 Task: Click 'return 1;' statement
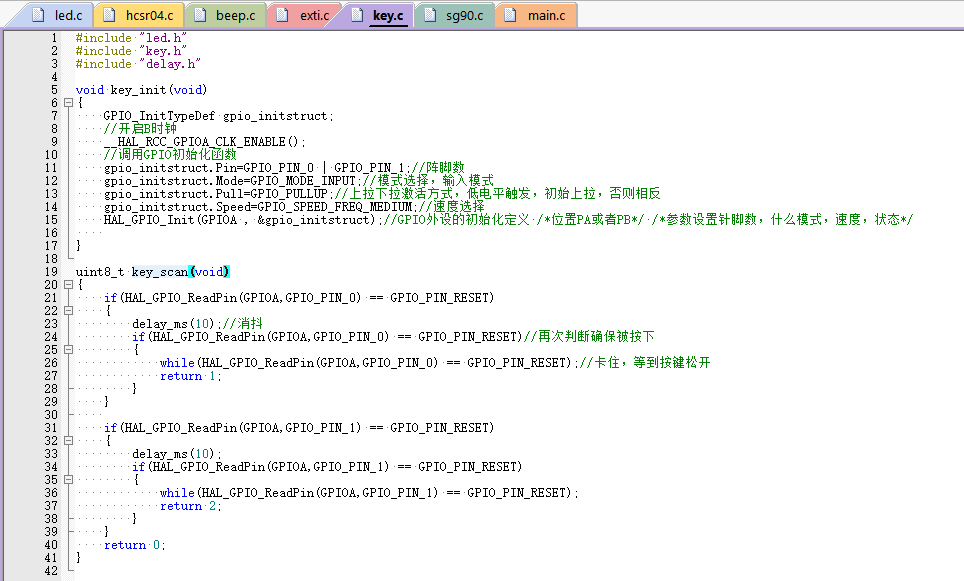click(191, 376)
